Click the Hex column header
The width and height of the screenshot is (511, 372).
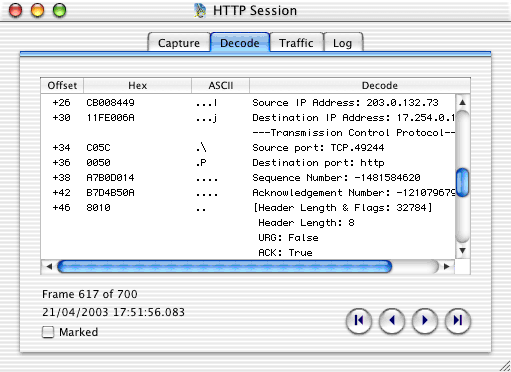(137, 86)
